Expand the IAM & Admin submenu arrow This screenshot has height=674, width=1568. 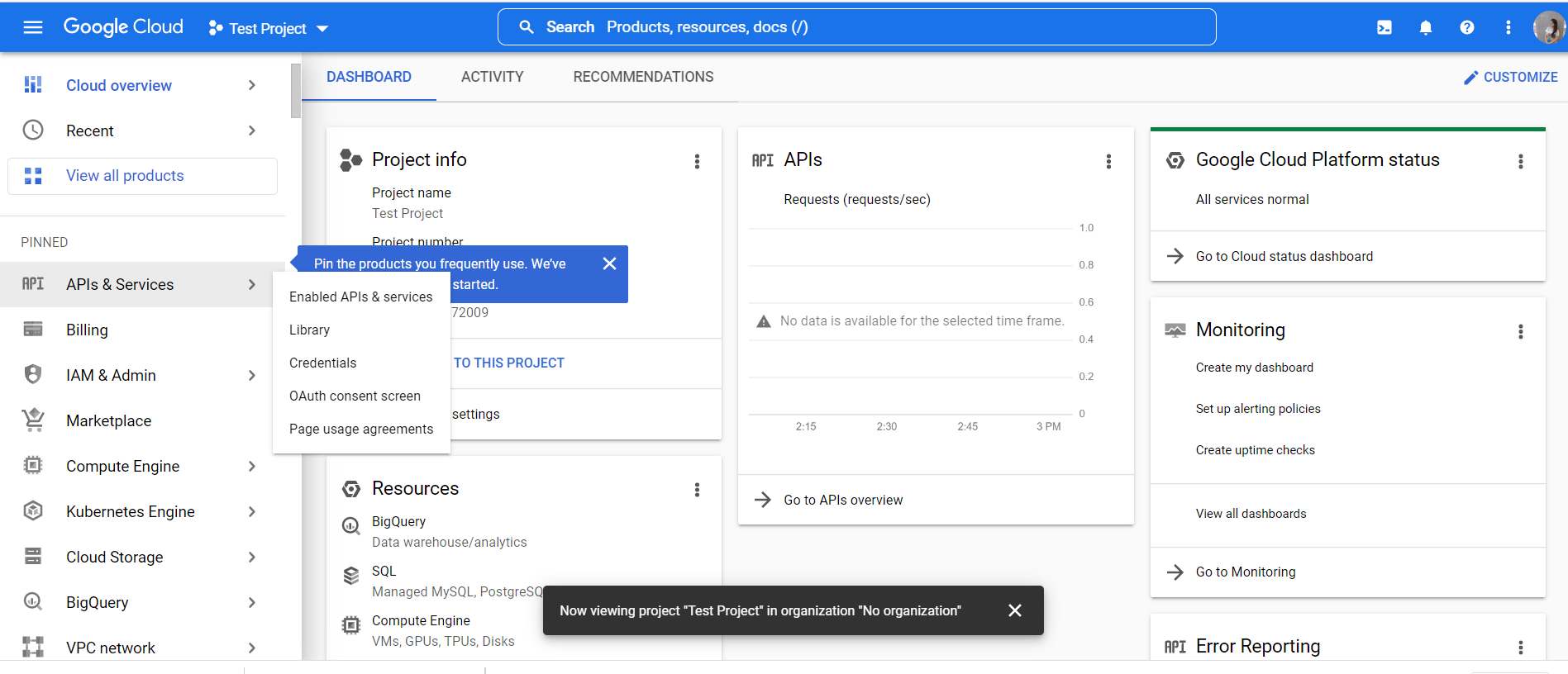[252, 375]
